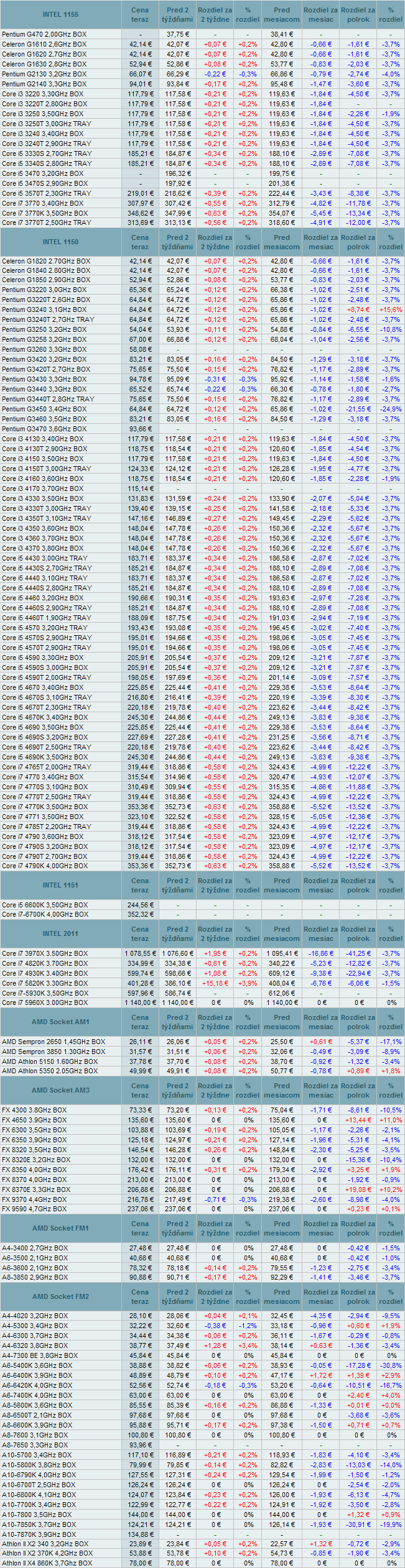Select Celeron G1610 2,6GHz BOX product name
Viewport: 405px width, 1568px height.
click(x=44, y=44)
